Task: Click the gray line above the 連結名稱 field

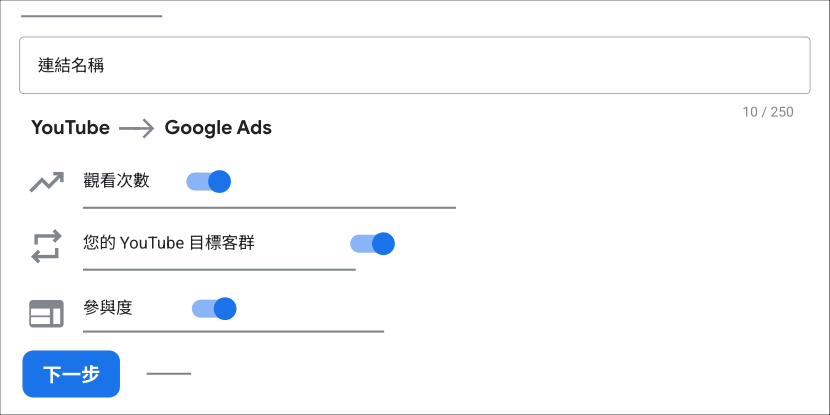Action: (x=92, y=16)
